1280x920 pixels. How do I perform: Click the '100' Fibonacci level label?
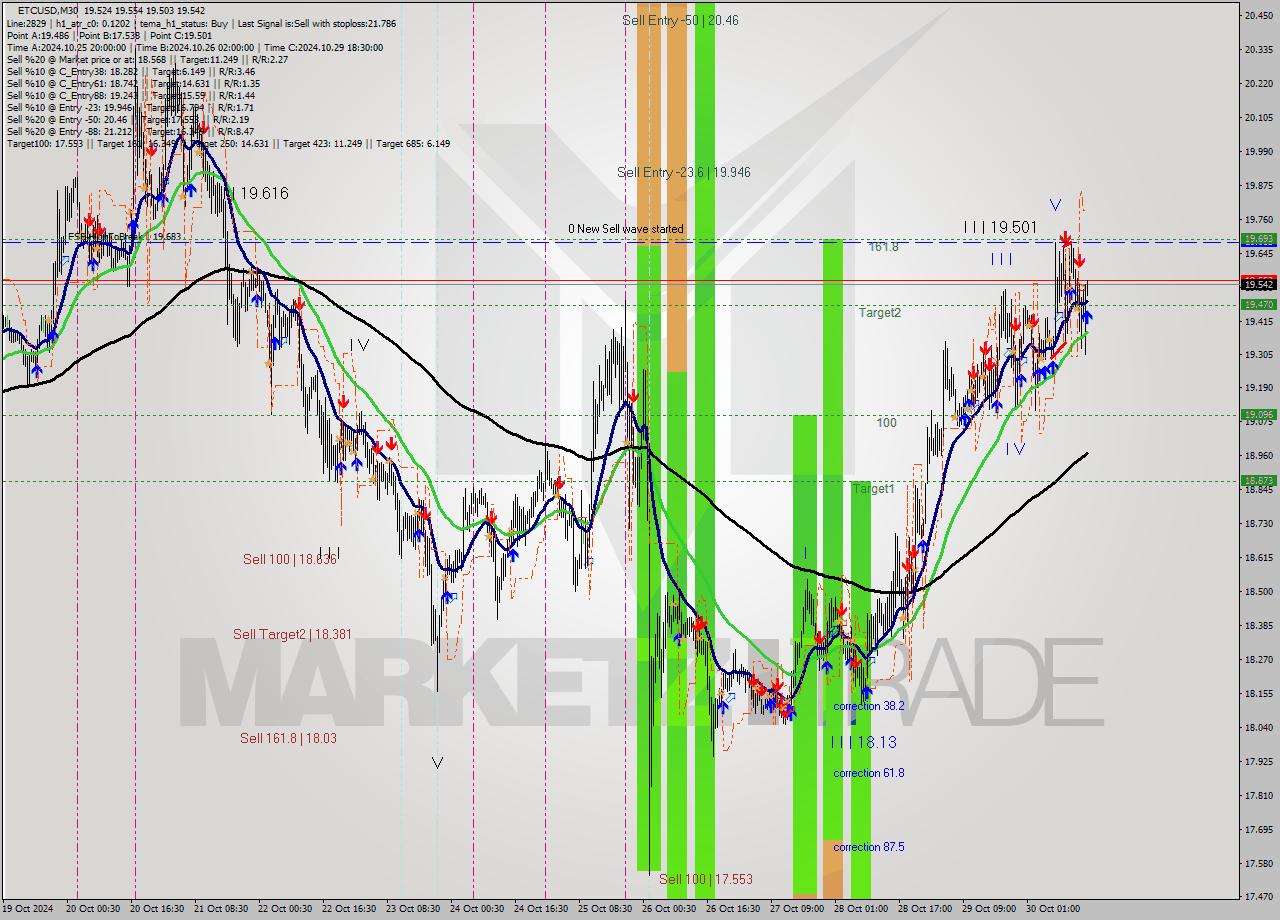886,423
